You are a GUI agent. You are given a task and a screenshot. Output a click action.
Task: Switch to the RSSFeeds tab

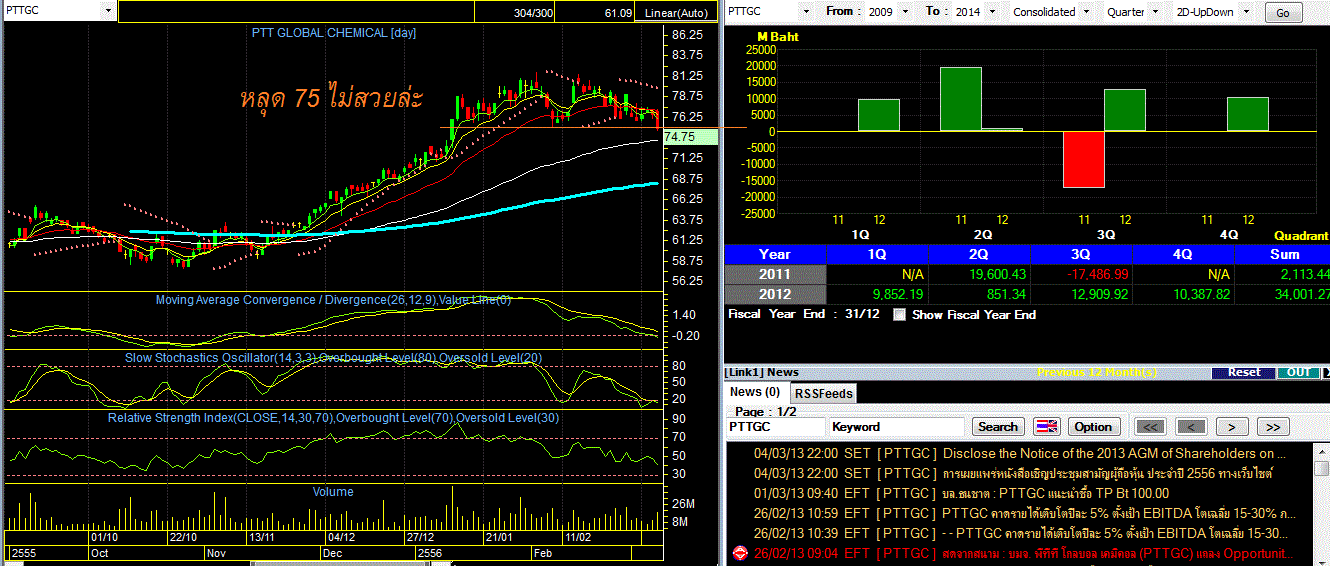click(825, 393)
